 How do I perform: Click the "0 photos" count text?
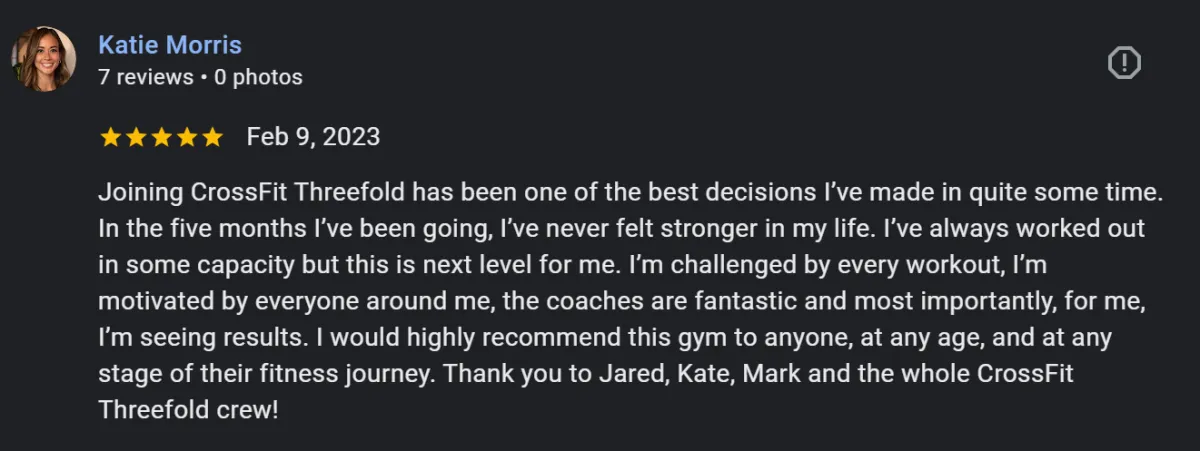tap(259, 77)
